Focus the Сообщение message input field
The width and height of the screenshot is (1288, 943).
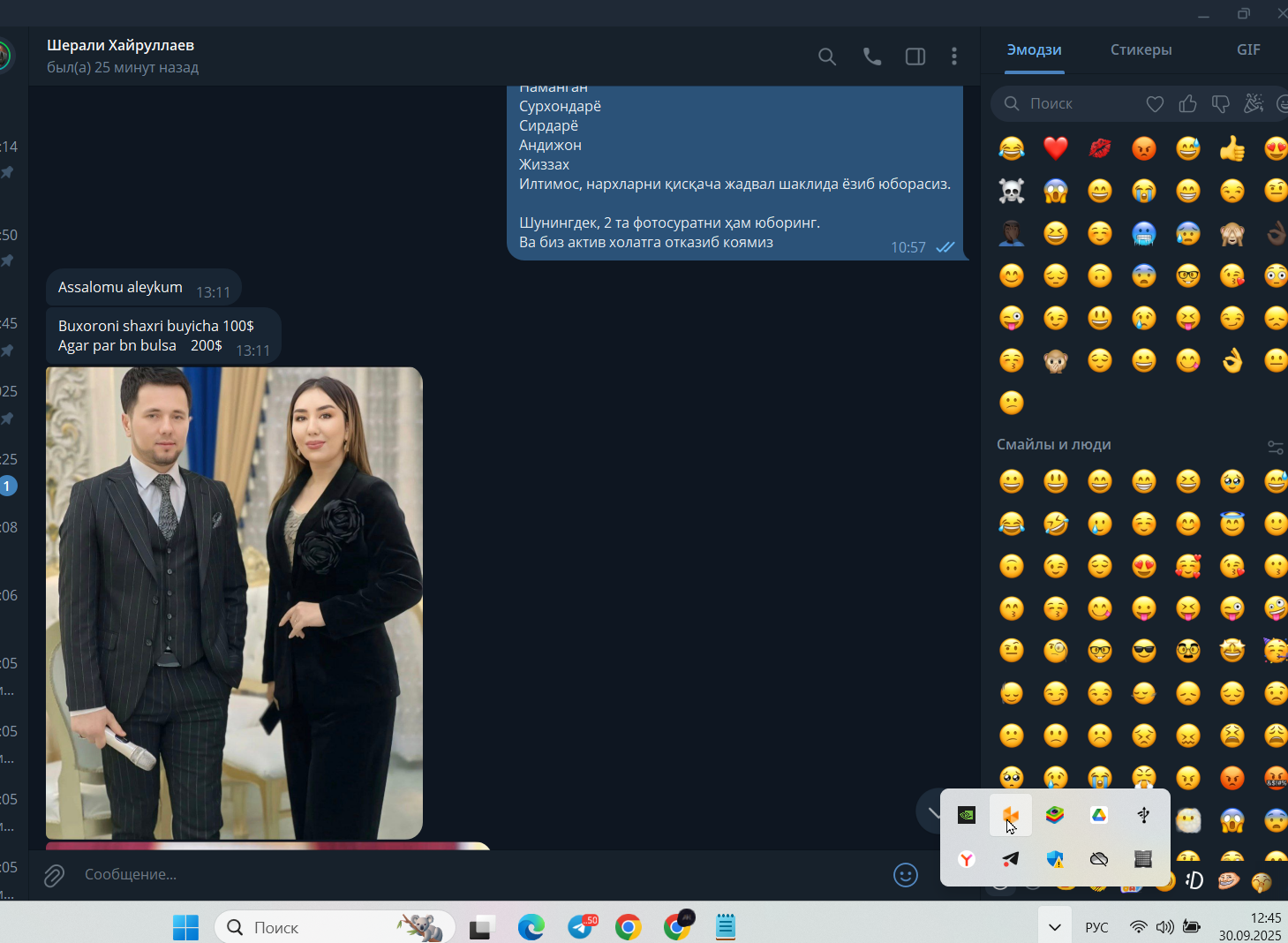tap(477, 874)
